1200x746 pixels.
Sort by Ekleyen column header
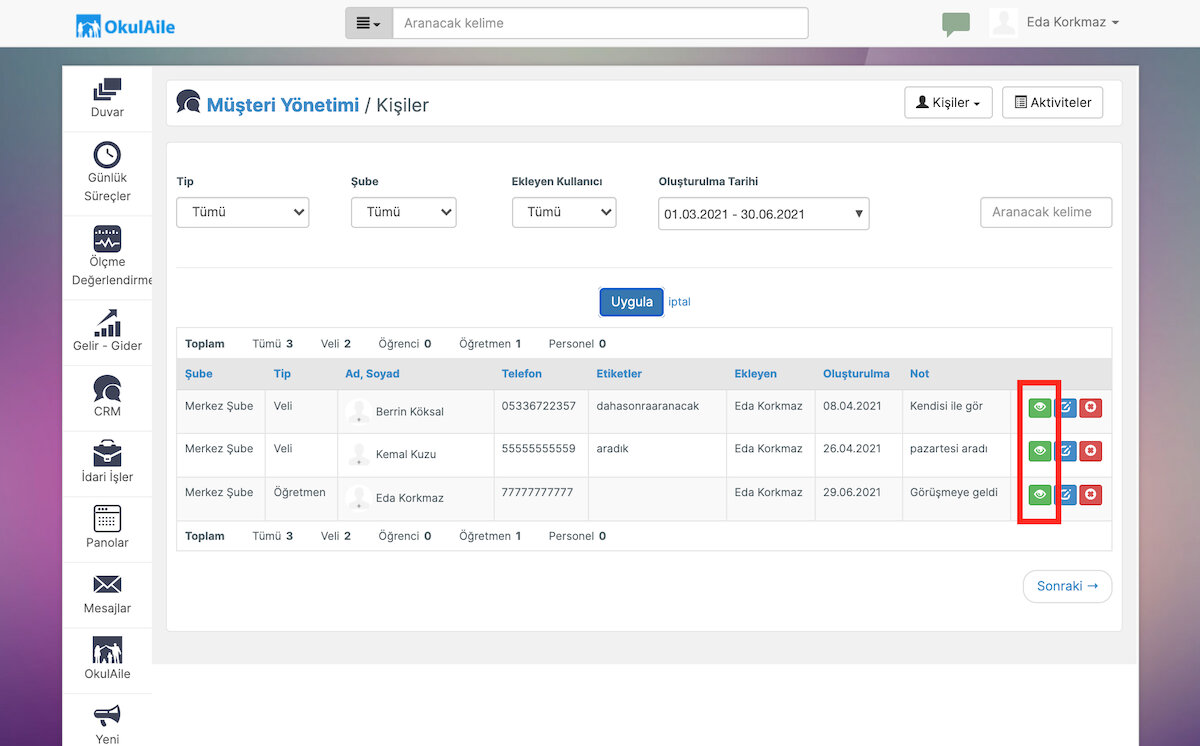click(755, 374)
